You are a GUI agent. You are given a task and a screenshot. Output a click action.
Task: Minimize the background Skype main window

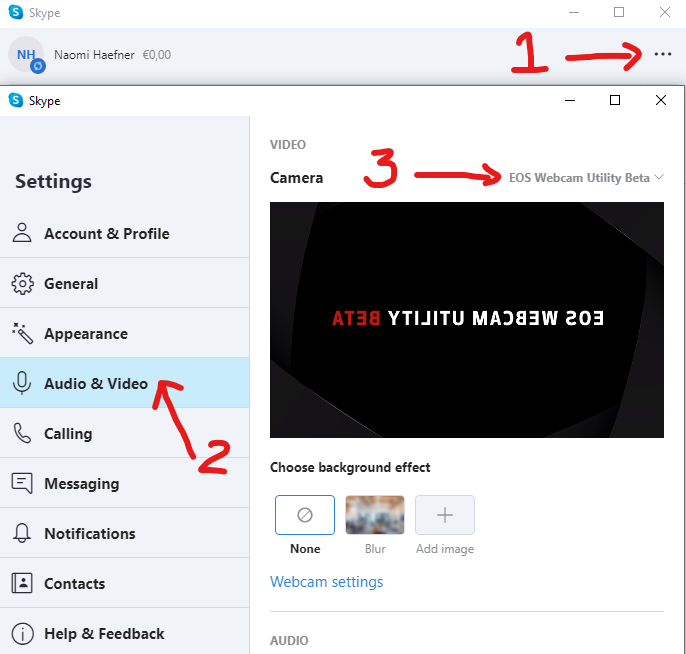pos(574,12)
